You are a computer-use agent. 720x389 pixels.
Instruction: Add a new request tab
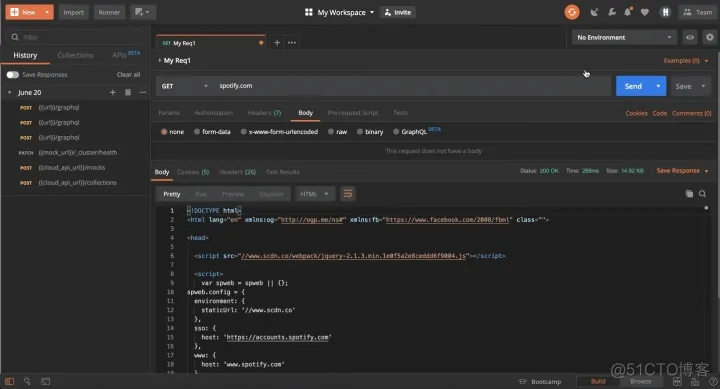277,43
